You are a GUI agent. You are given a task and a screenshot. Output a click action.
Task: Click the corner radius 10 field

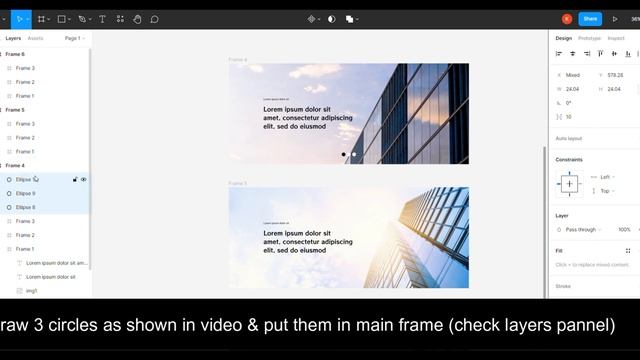coord(569,117)
